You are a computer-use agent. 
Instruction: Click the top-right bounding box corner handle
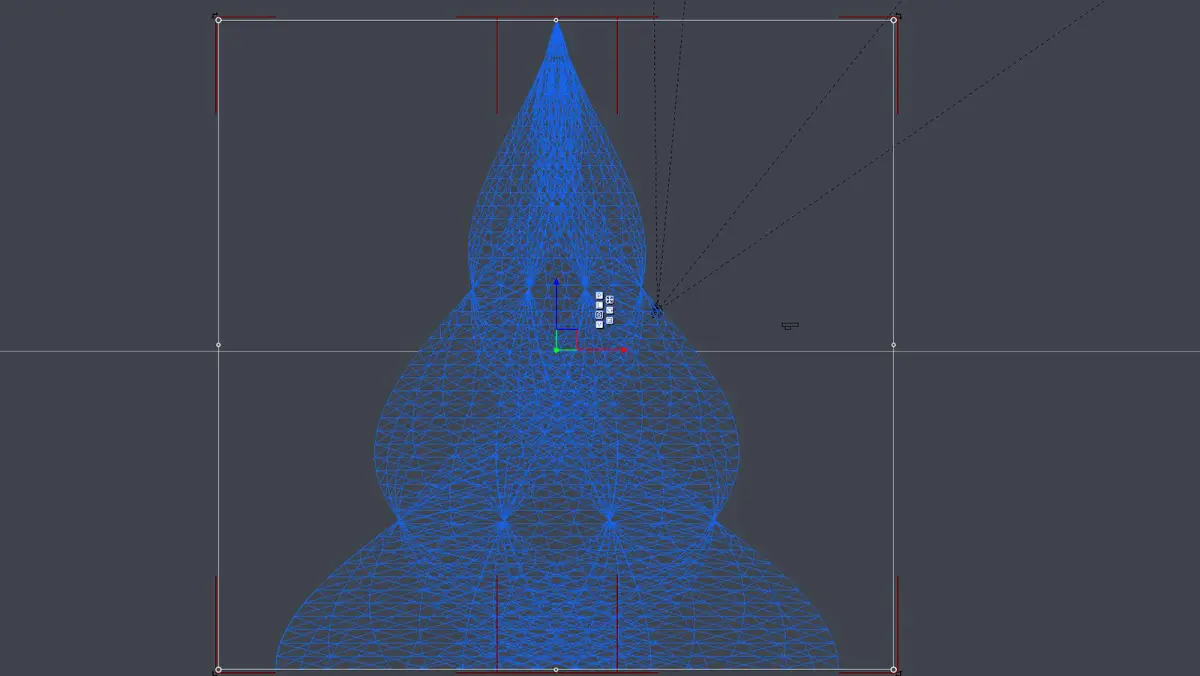893,20
